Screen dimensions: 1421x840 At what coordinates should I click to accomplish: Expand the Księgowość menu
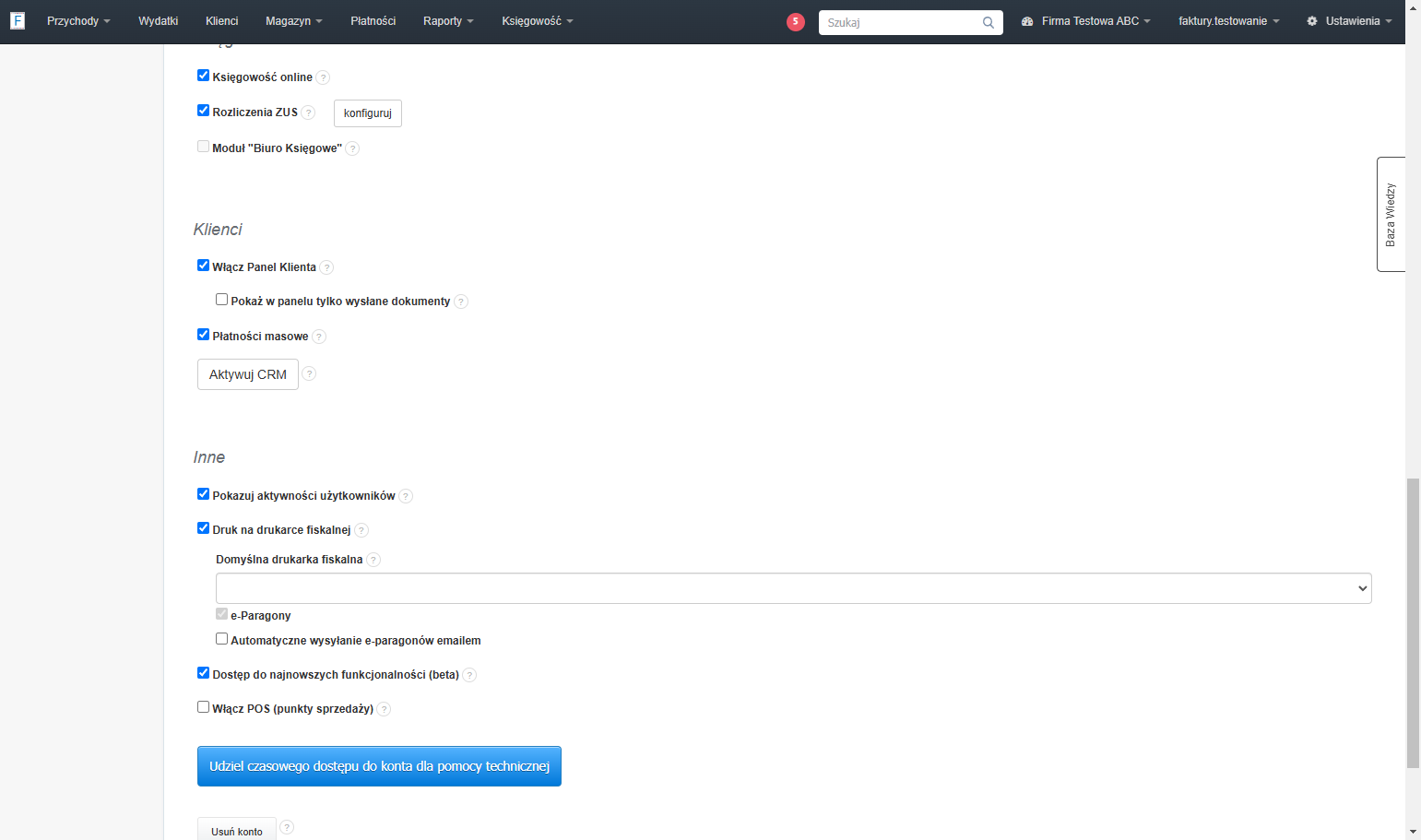pyautogui.click(x=537, y=21)
